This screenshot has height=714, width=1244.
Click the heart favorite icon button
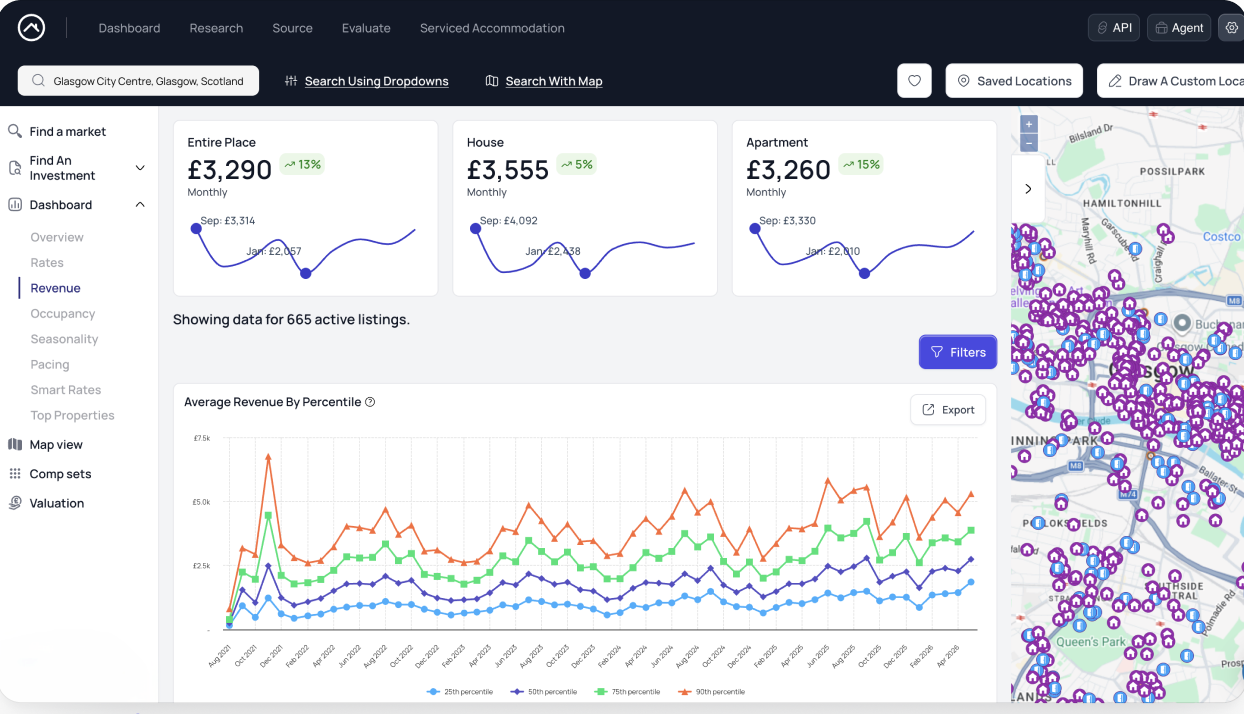(914, 81)
